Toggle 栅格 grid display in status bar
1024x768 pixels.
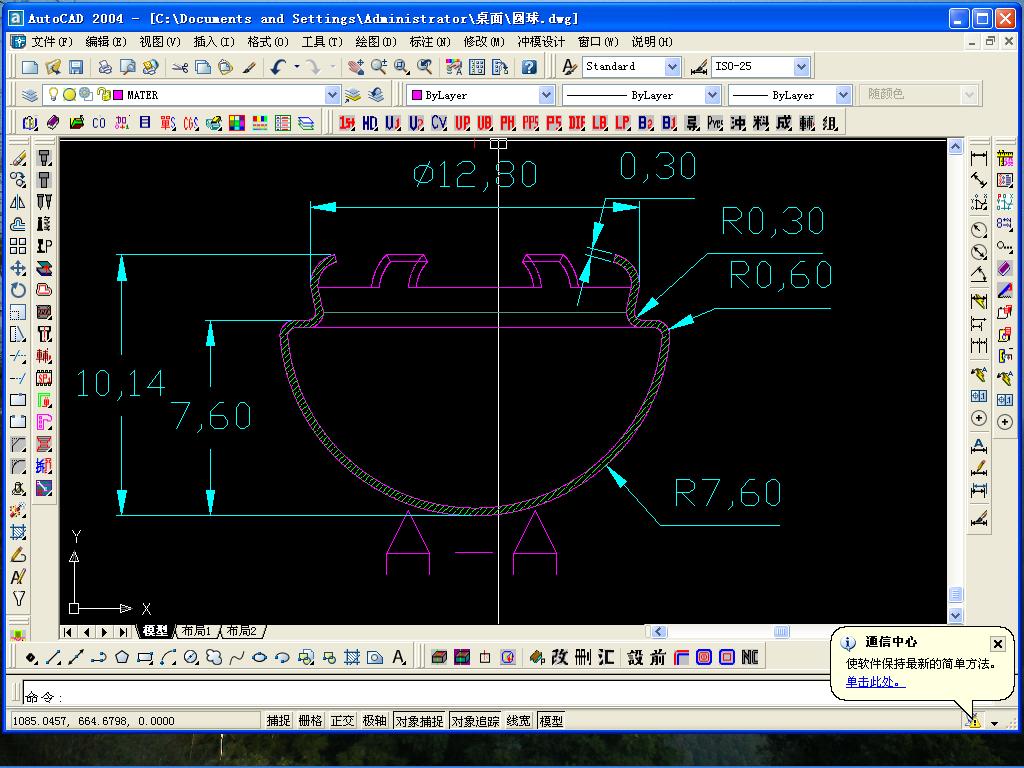[310, 721]
